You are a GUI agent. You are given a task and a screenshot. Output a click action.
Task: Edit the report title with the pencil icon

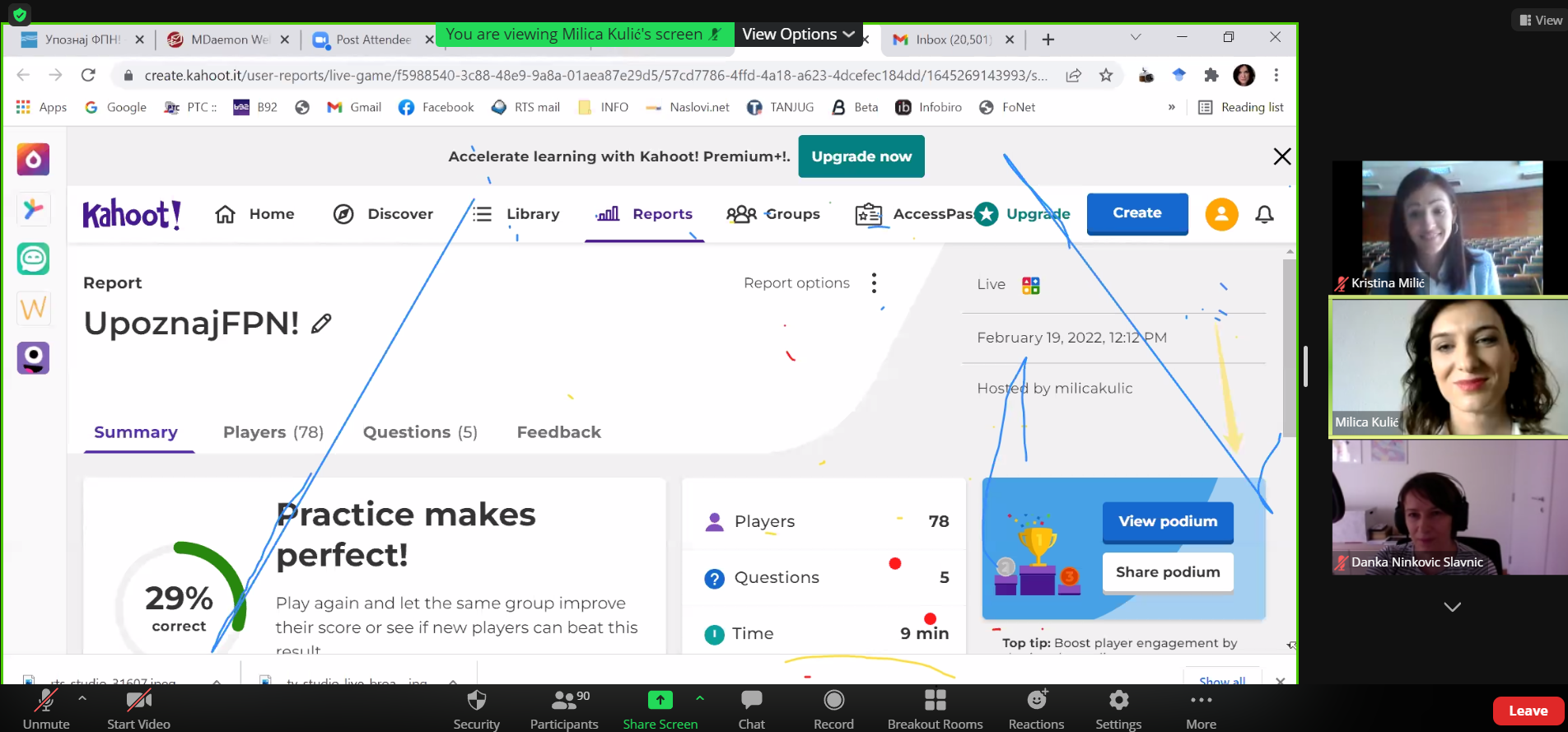[321, 324]
